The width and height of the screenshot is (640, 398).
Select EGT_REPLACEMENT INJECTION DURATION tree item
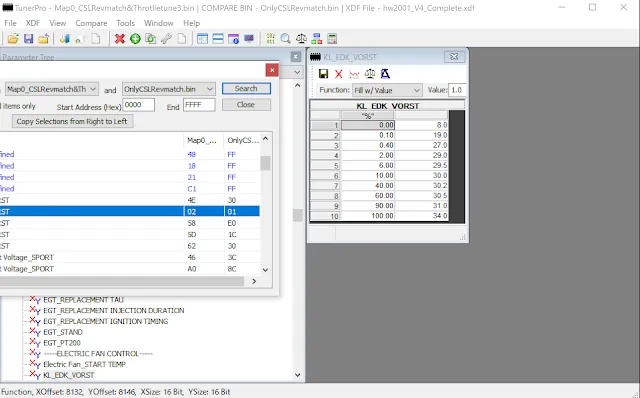click(113, 311)
